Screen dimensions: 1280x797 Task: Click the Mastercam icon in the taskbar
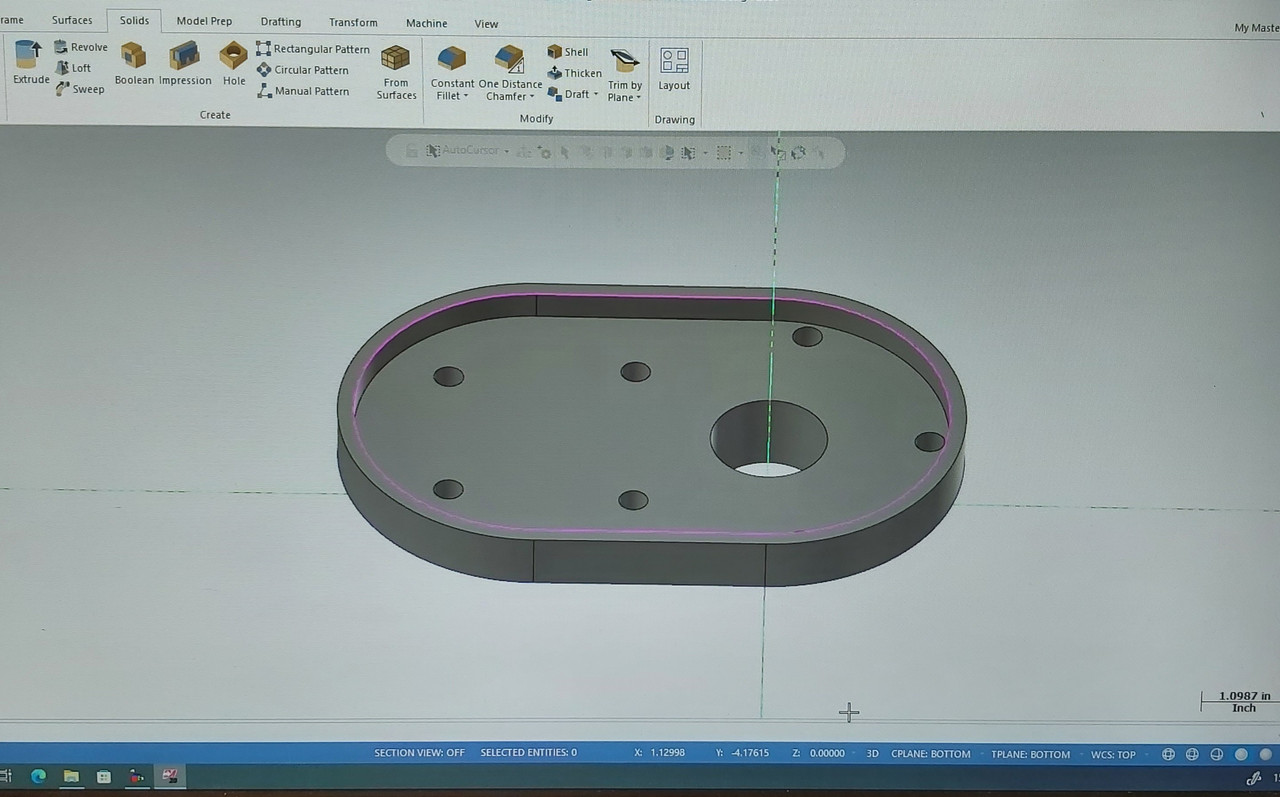point(169,776)
